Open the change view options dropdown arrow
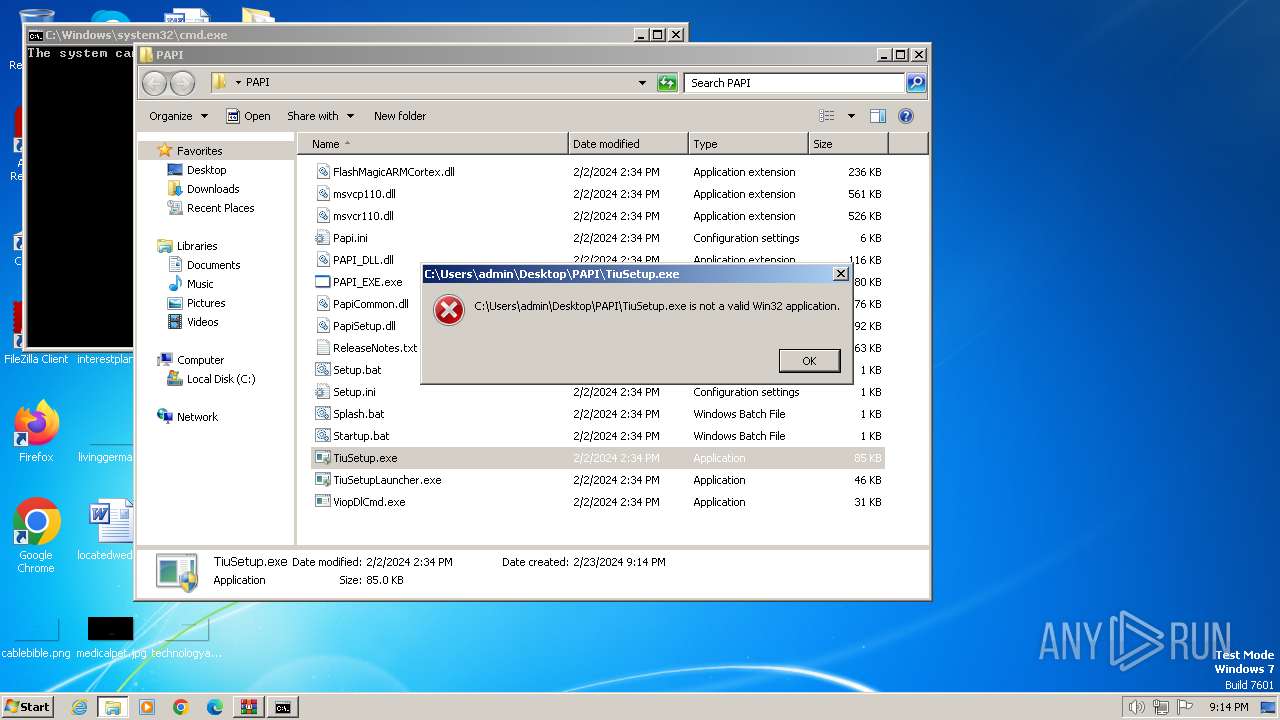This screenshot has width=1280, height=720. click(851, 116)
